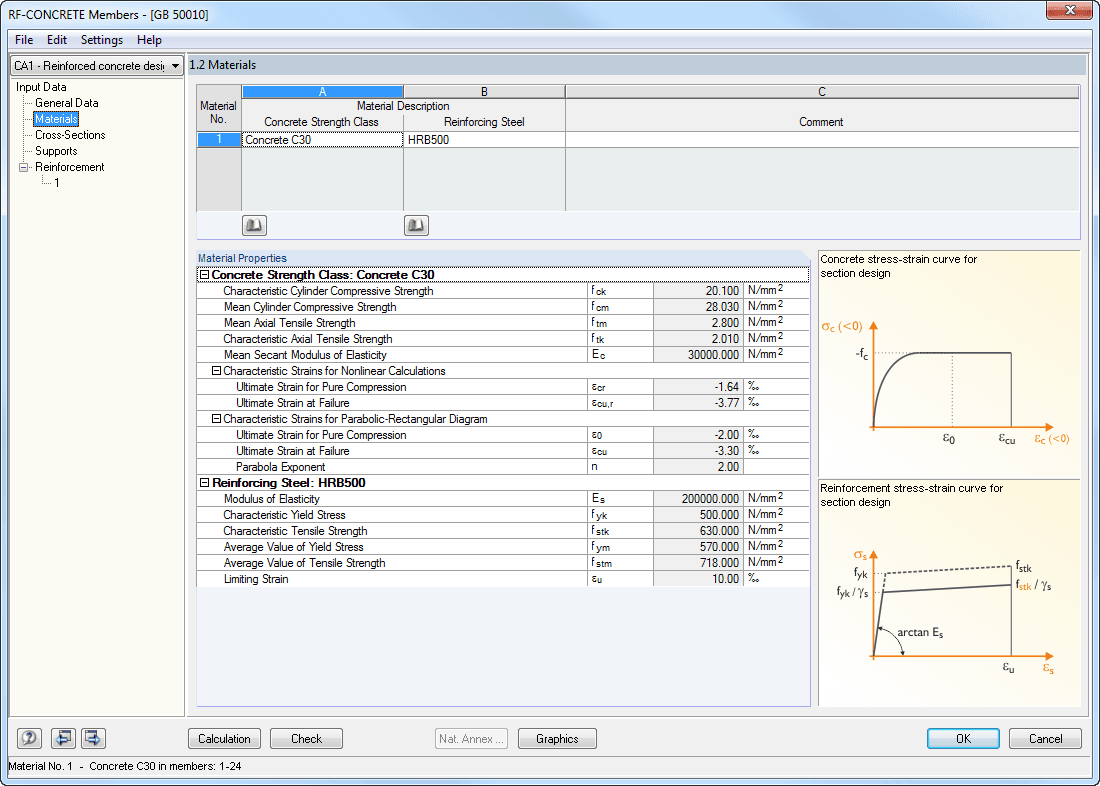
Task: Collapse Concrete Strength Class C30 section
Action: 204,275
